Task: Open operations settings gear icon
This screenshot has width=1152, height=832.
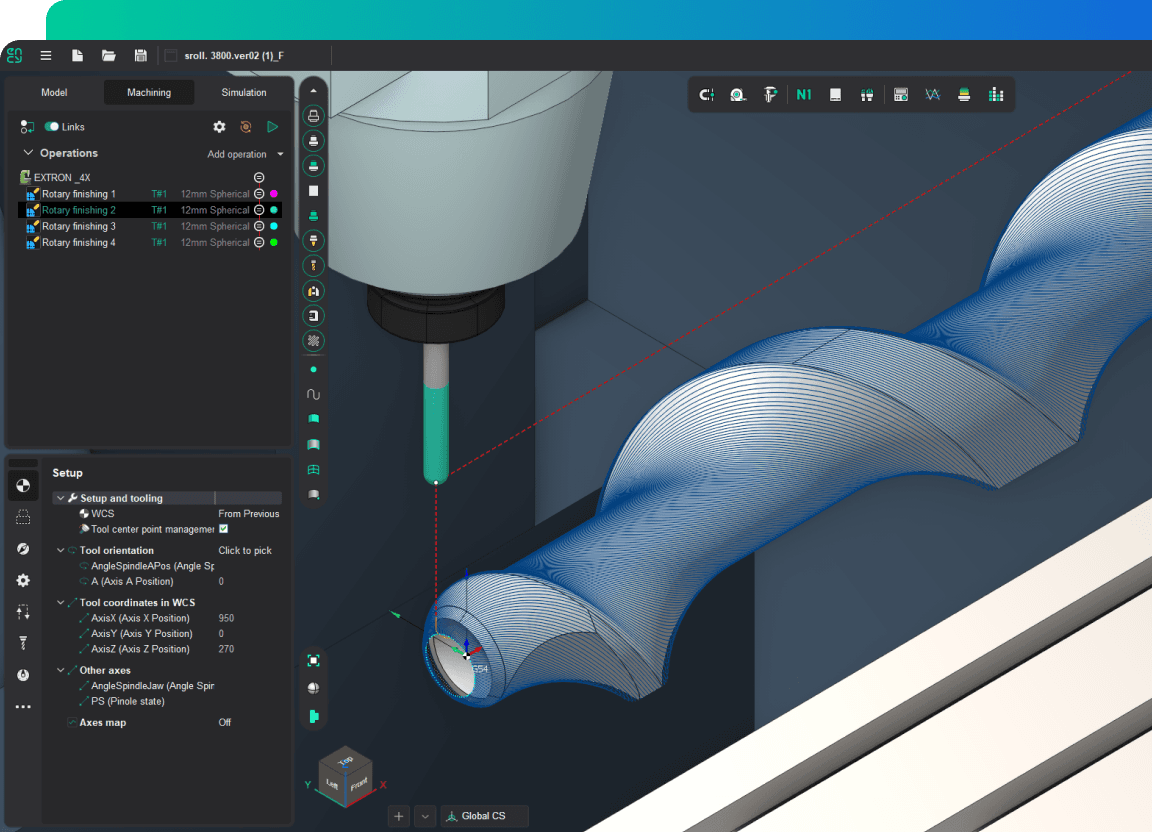Action: 219,127
